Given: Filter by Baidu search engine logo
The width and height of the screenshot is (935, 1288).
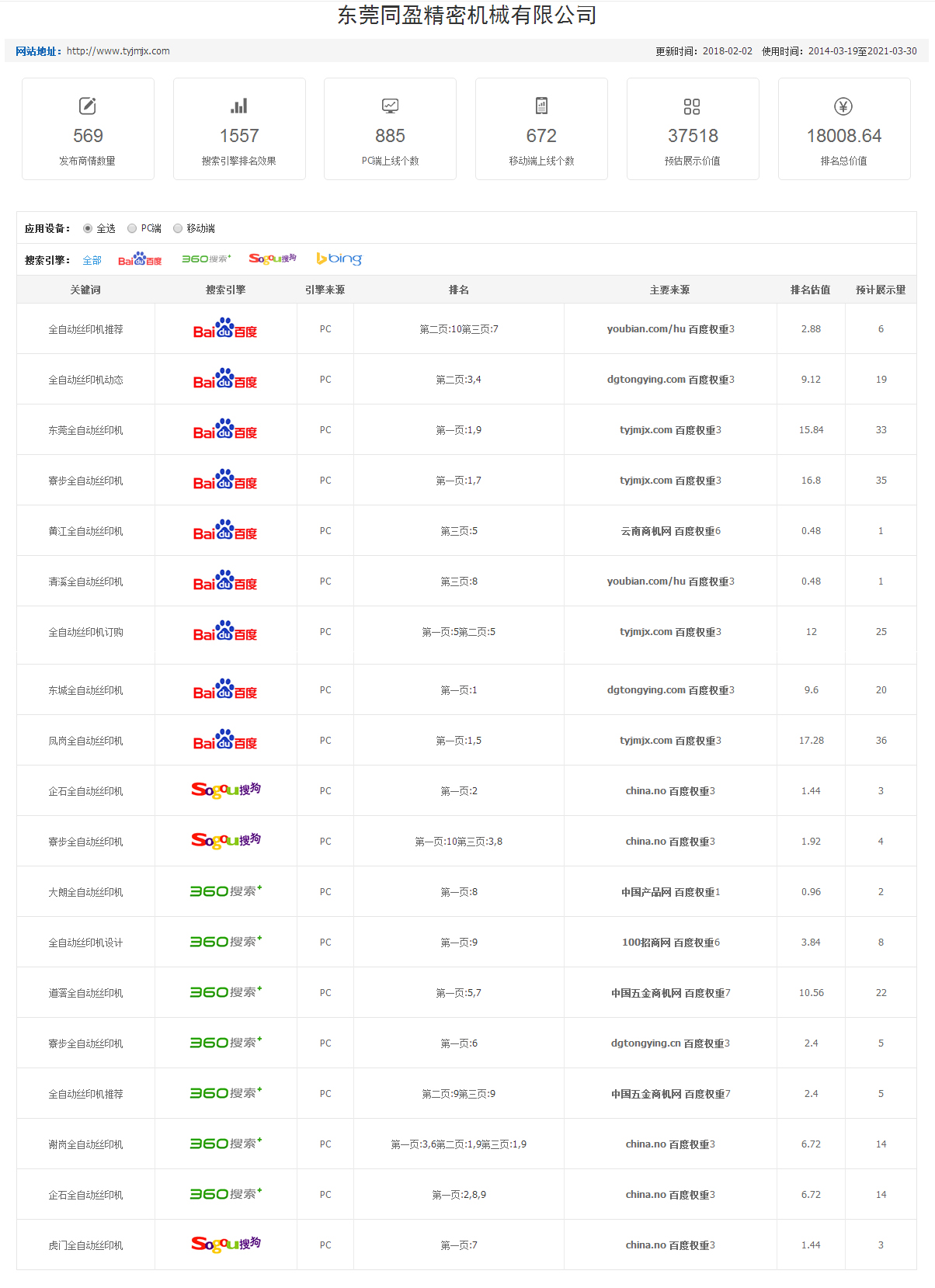Looking at the screenshot, I should 140,259.
